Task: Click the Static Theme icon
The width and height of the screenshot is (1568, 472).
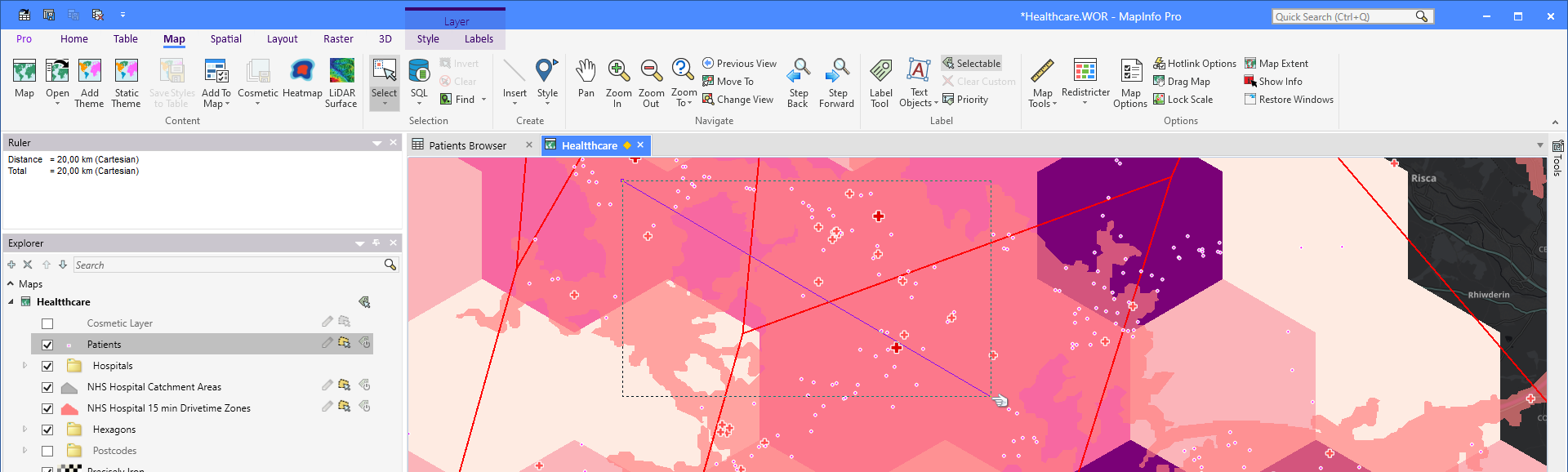Action: (127, 71)
